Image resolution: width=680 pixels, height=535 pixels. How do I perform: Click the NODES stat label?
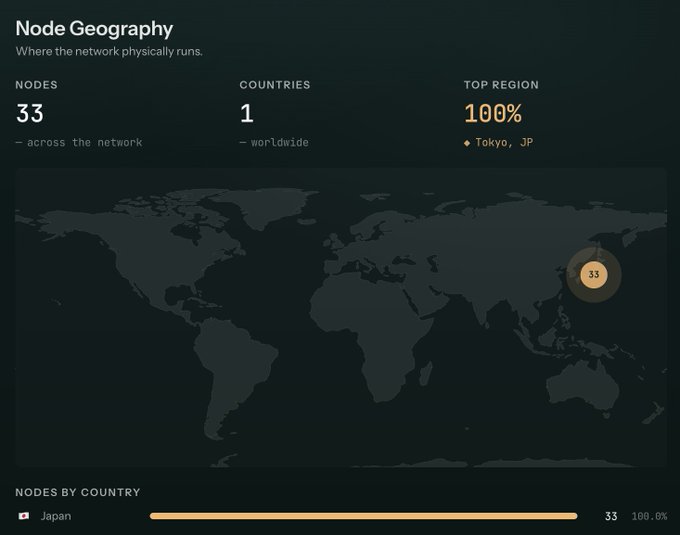pos(36,85)
